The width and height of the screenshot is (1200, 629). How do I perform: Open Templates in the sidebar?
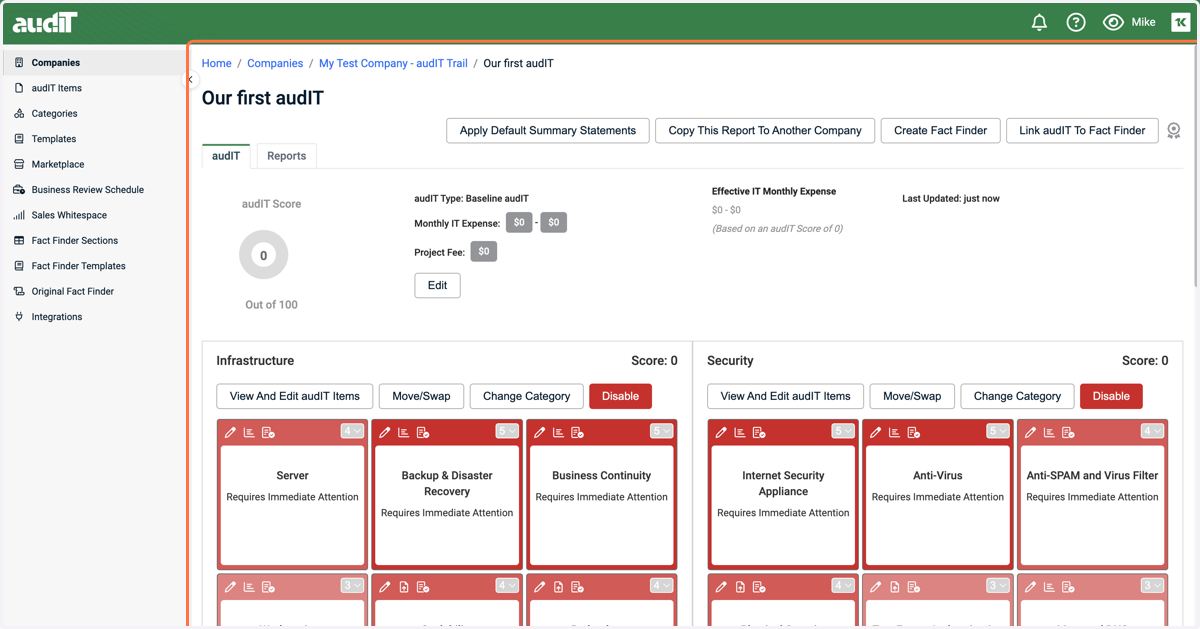click(x=93, y=139)
